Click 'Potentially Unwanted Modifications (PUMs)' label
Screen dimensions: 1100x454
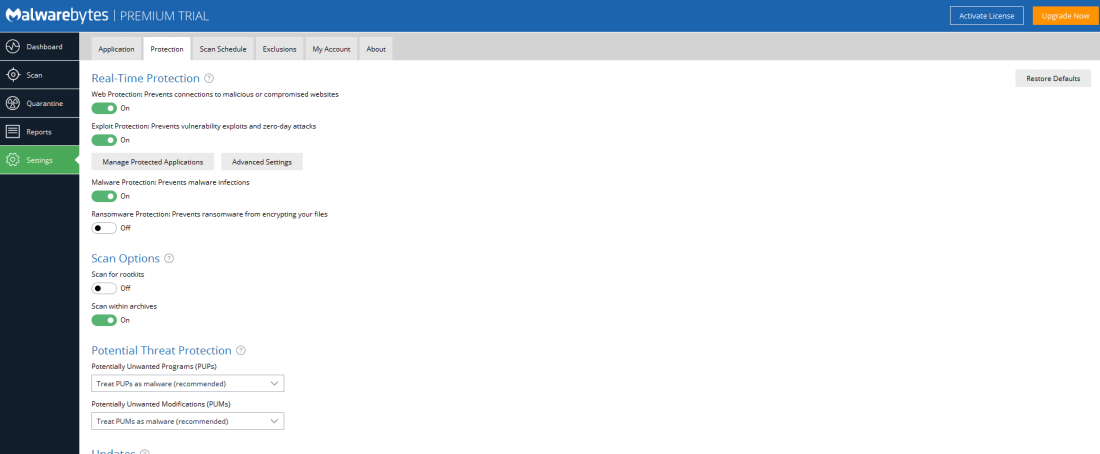[x=161, y=404]
